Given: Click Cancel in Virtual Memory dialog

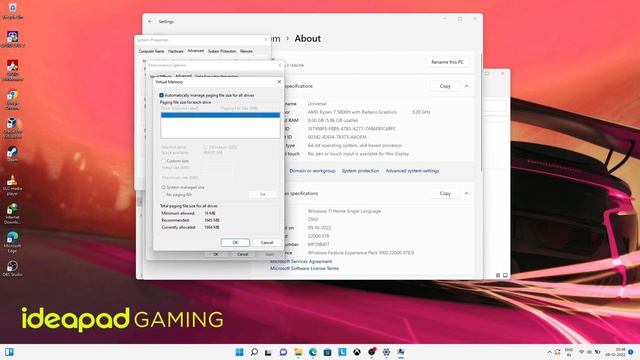Looking at the screenshot, I should [x=267, y=242].
